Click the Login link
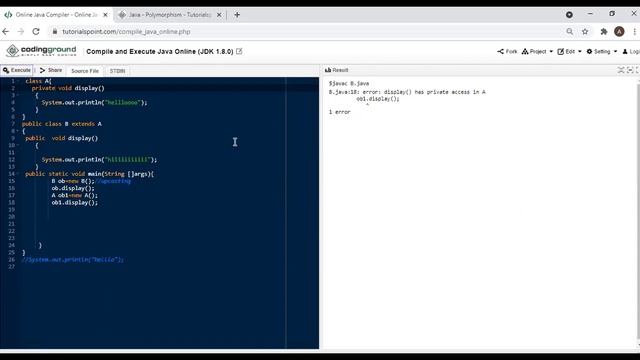 [631, 51]
